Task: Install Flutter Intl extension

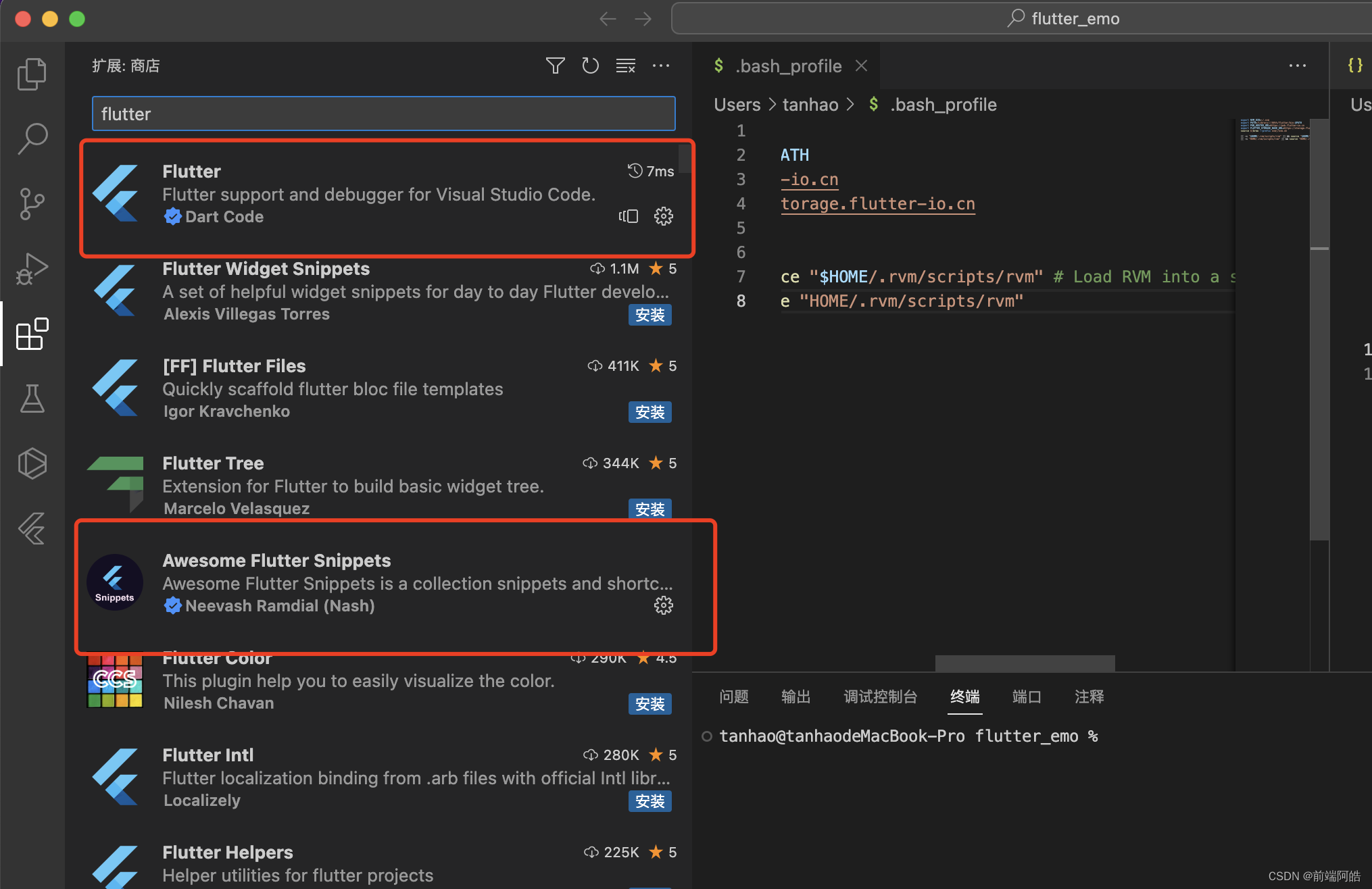Action: (x=650, y=801)
